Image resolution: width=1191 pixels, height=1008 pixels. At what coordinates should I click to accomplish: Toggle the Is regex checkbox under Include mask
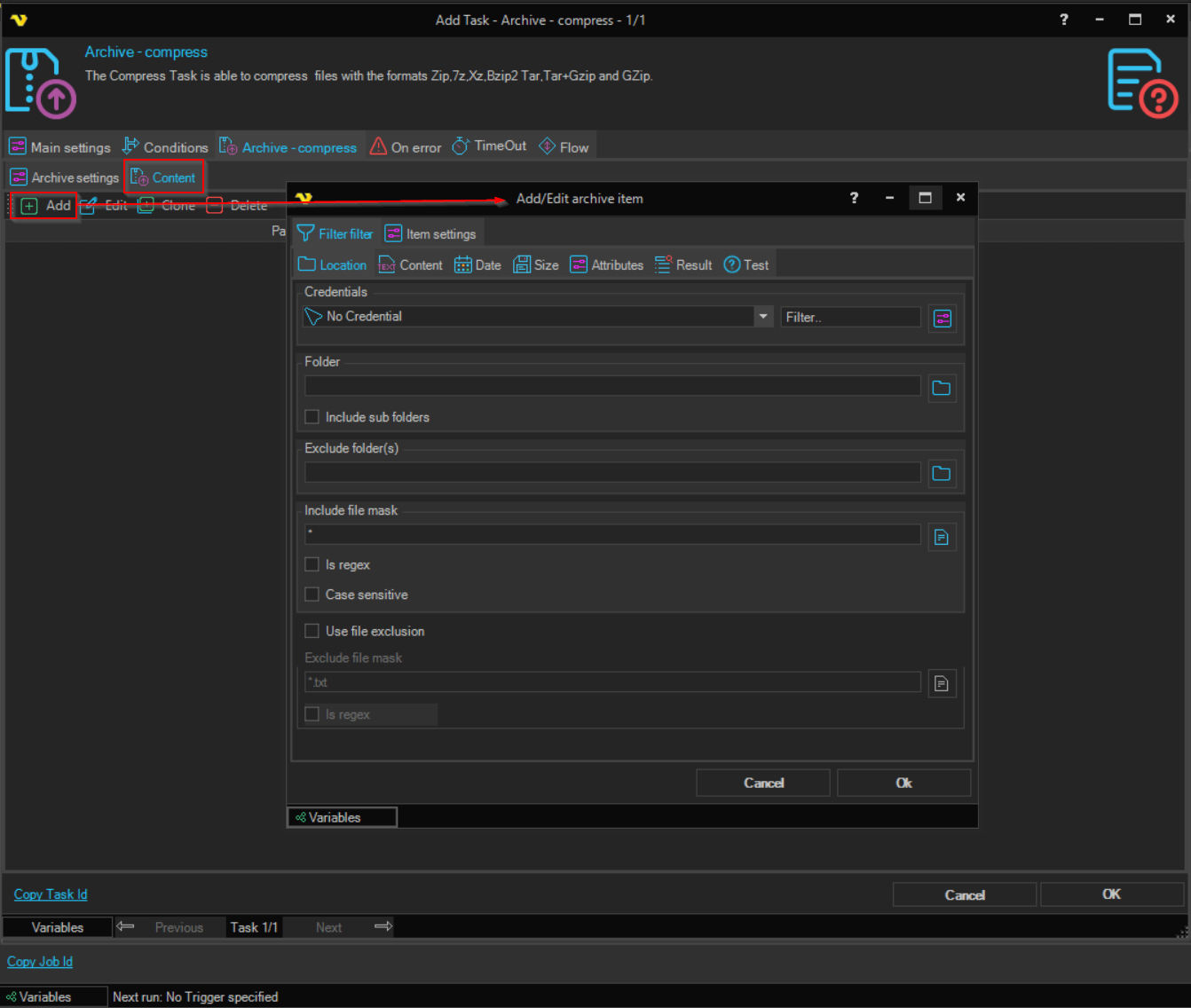tap(312, 564)
